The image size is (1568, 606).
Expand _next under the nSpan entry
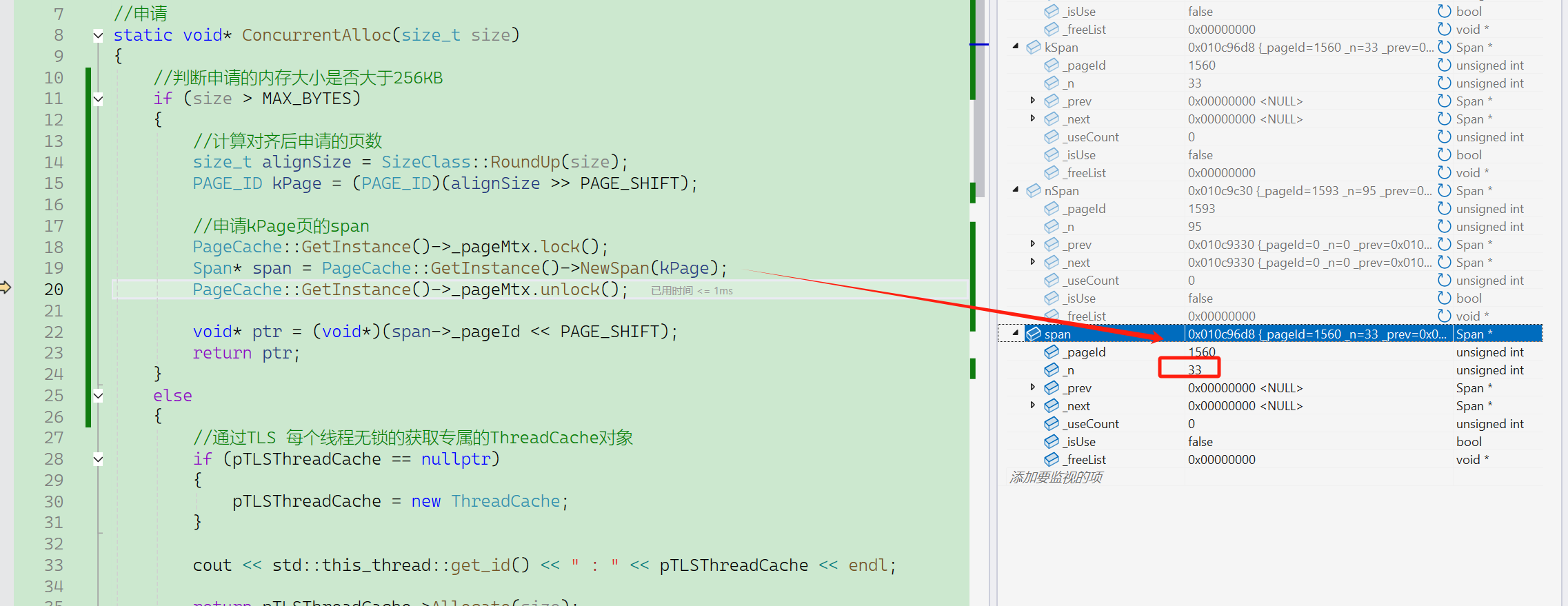(1032, 262)
